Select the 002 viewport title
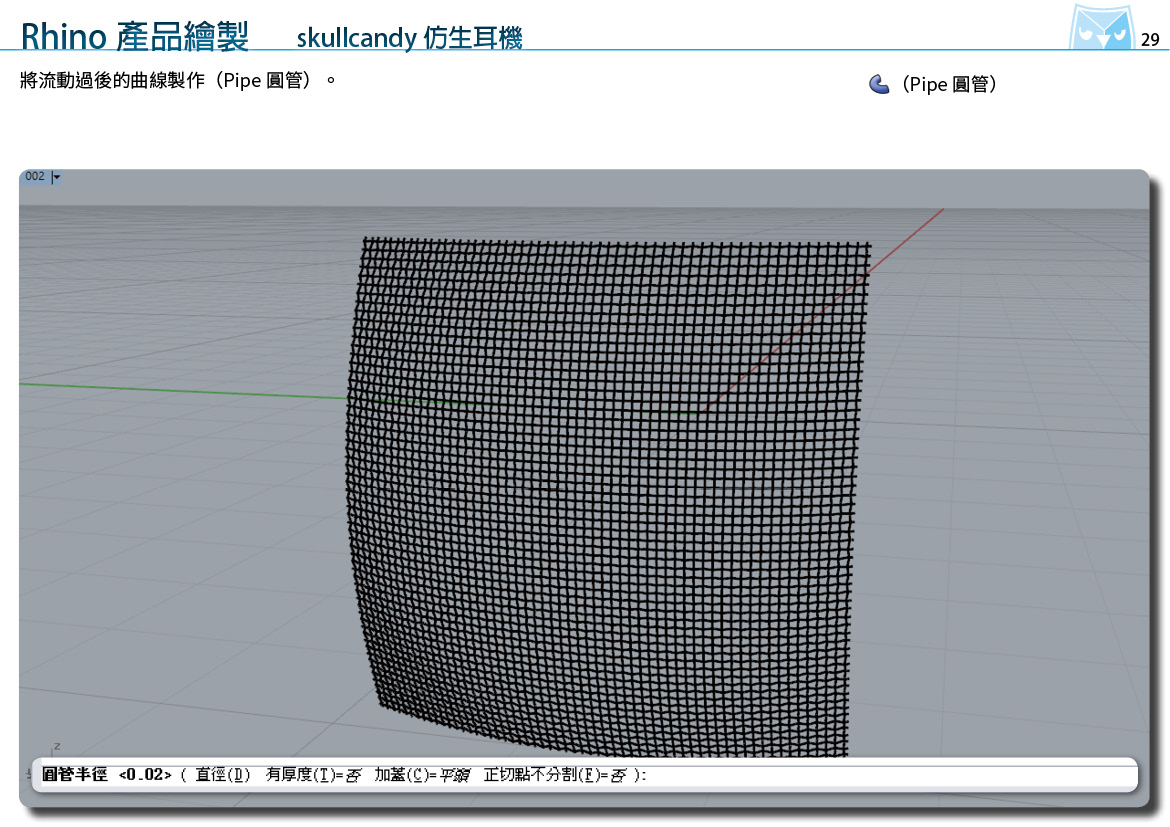Screen dimensions: 1170x827 coord(34,176)
